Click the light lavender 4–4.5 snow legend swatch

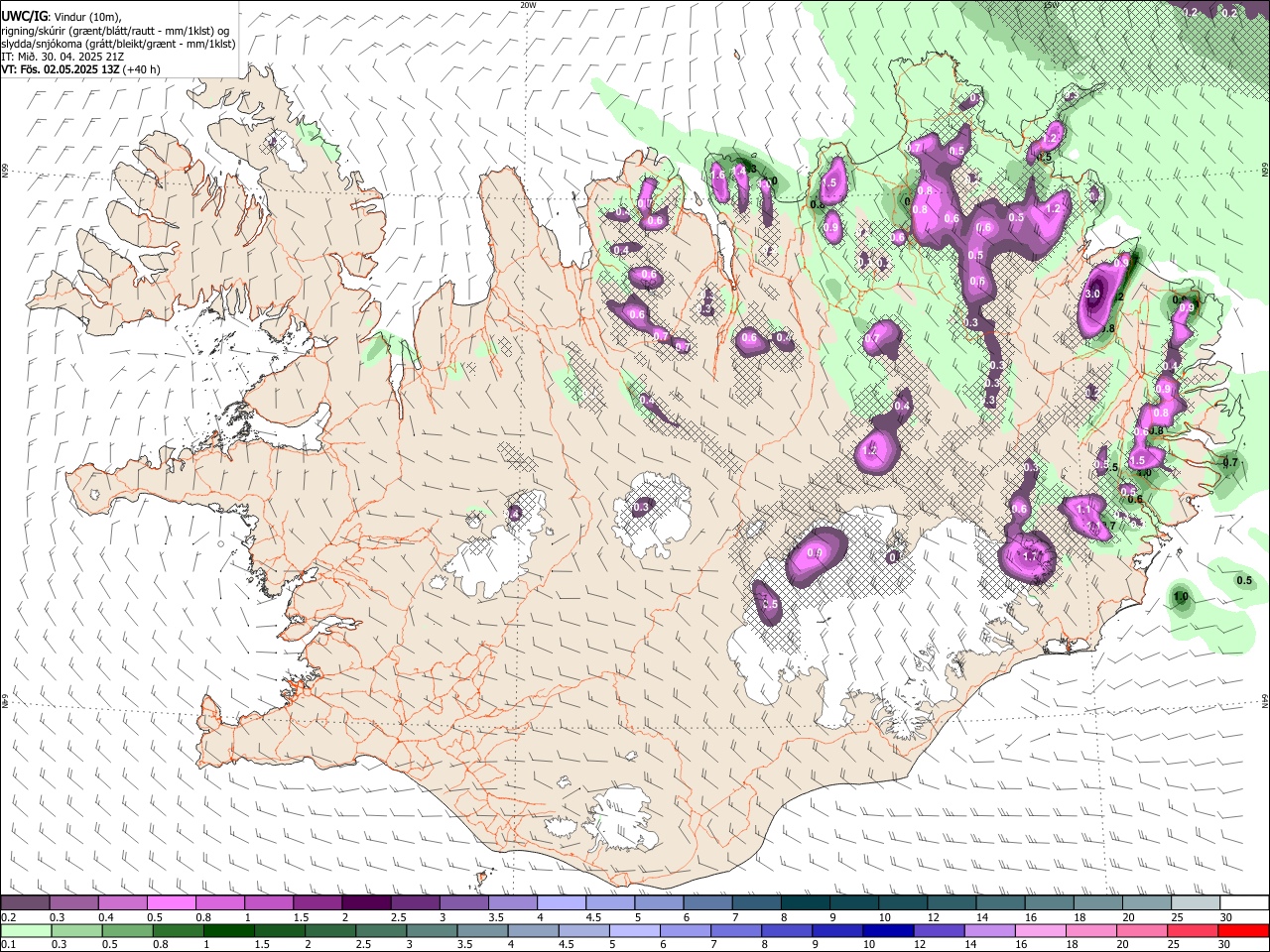click(x=562, y=903)
